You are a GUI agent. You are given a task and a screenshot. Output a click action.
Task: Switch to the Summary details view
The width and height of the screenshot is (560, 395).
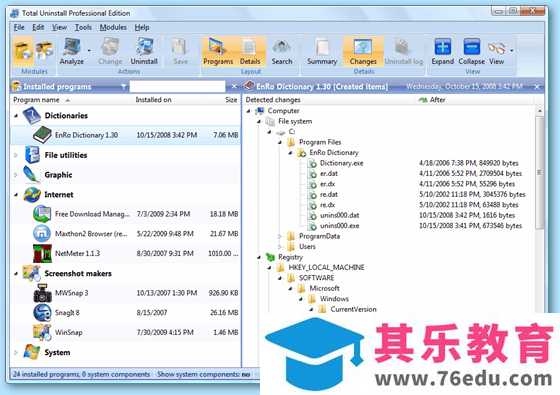tap(322, 52)
